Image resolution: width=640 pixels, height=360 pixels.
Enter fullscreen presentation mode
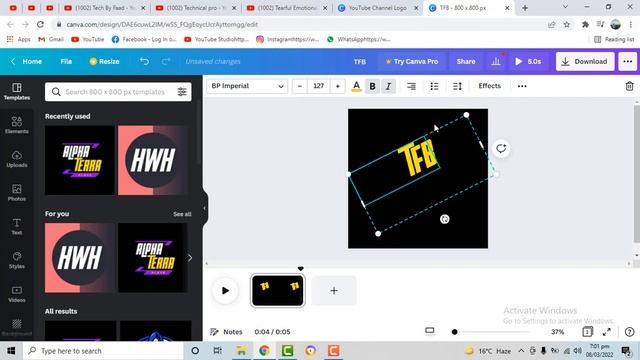click(x=607, y=332)
